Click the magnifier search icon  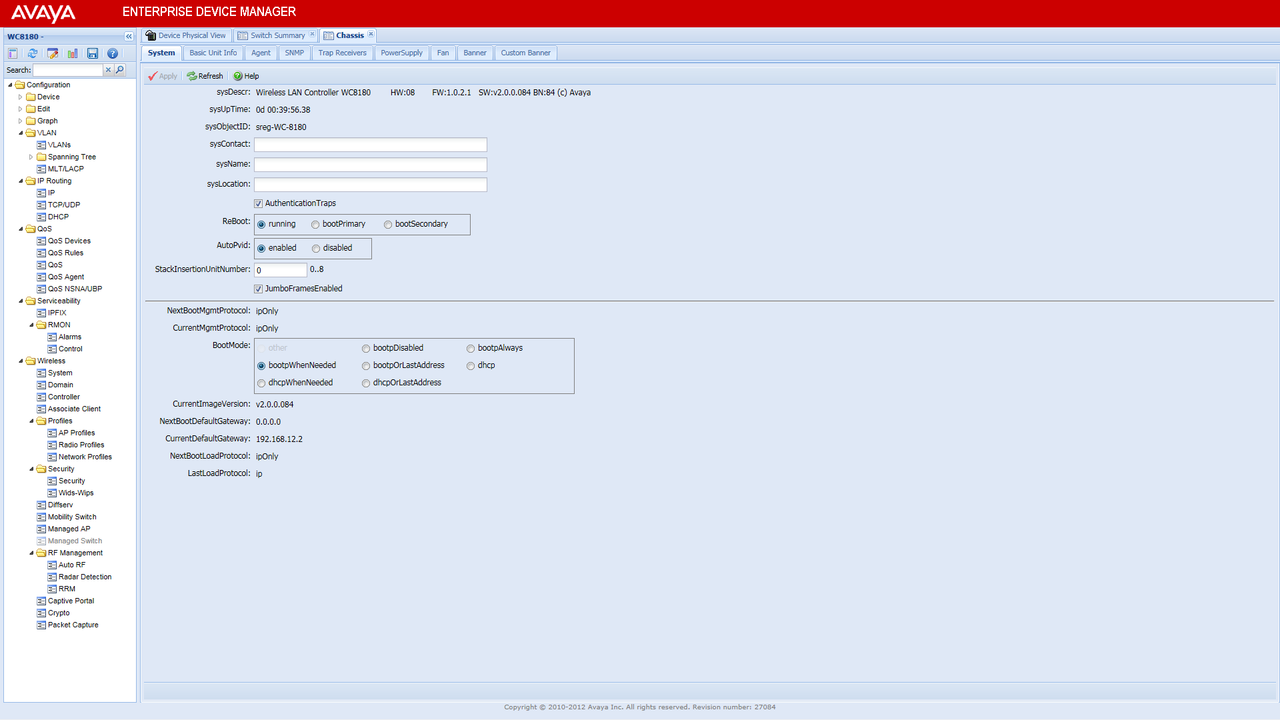click(x=120, y=70)
